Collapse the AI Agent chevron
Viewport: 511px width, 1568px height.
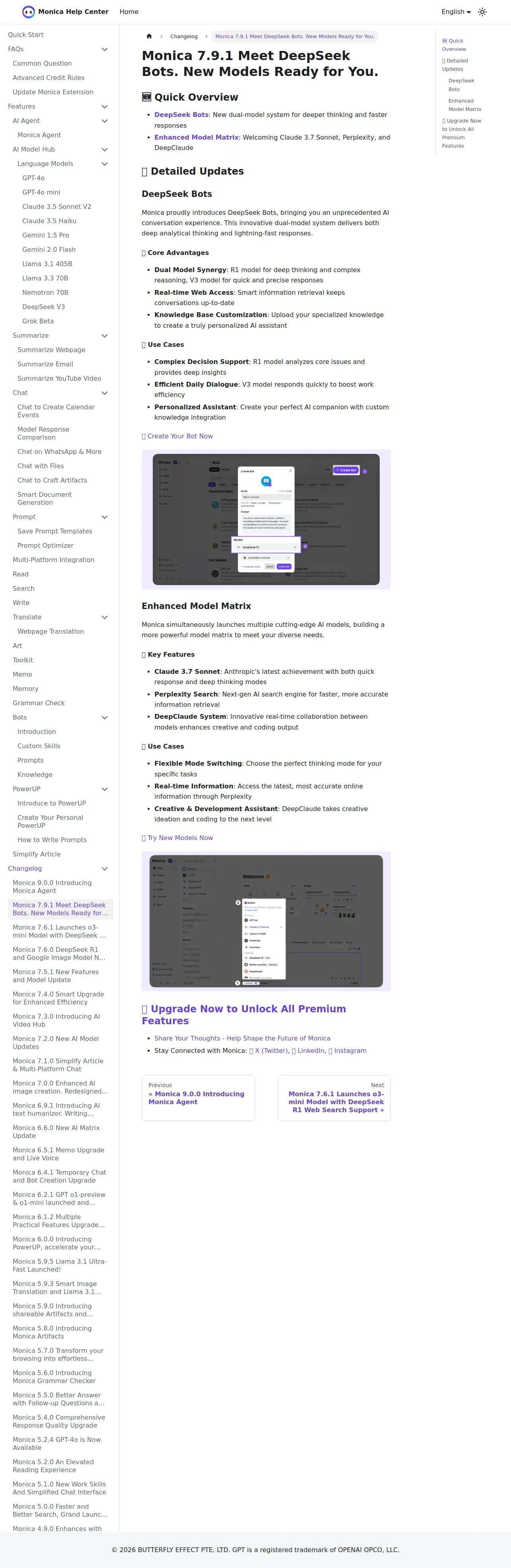[x=105, y=121]
